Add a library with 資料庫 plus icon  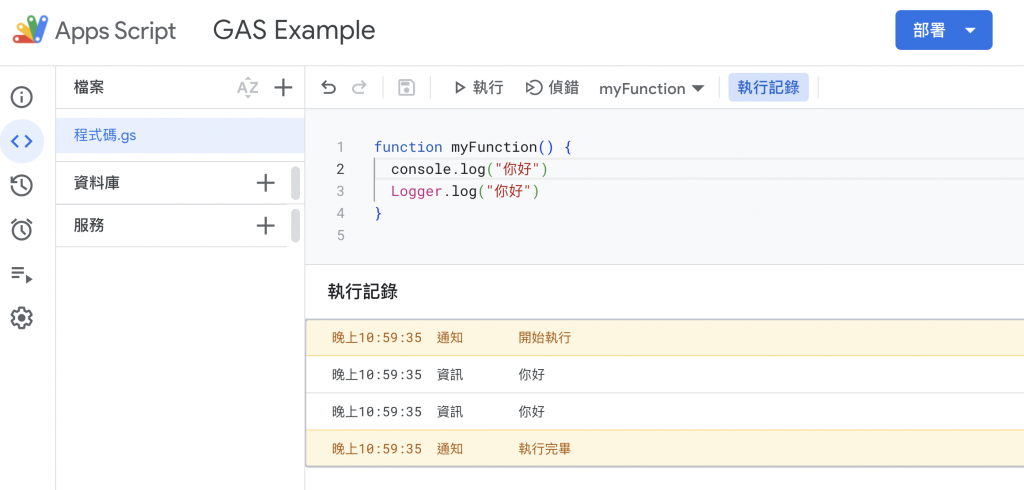[265, 183]
